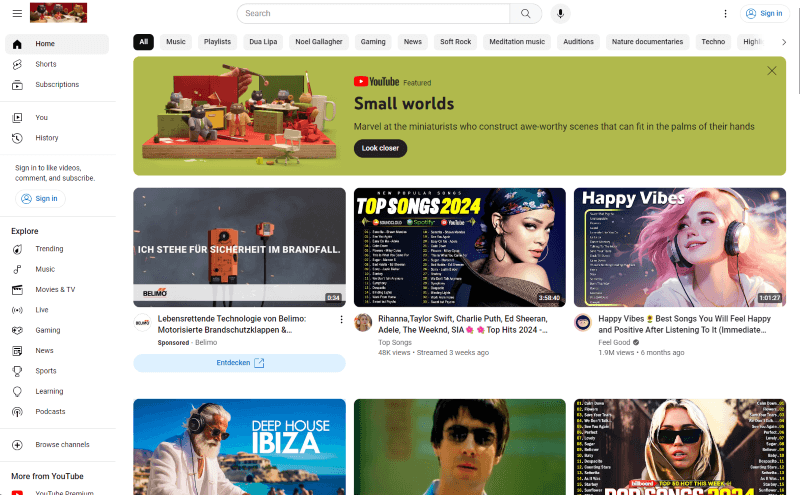Screen dimensions: 800x495
Task: Click the Top Songs channel avatar
Action: [x=363, y=323]
